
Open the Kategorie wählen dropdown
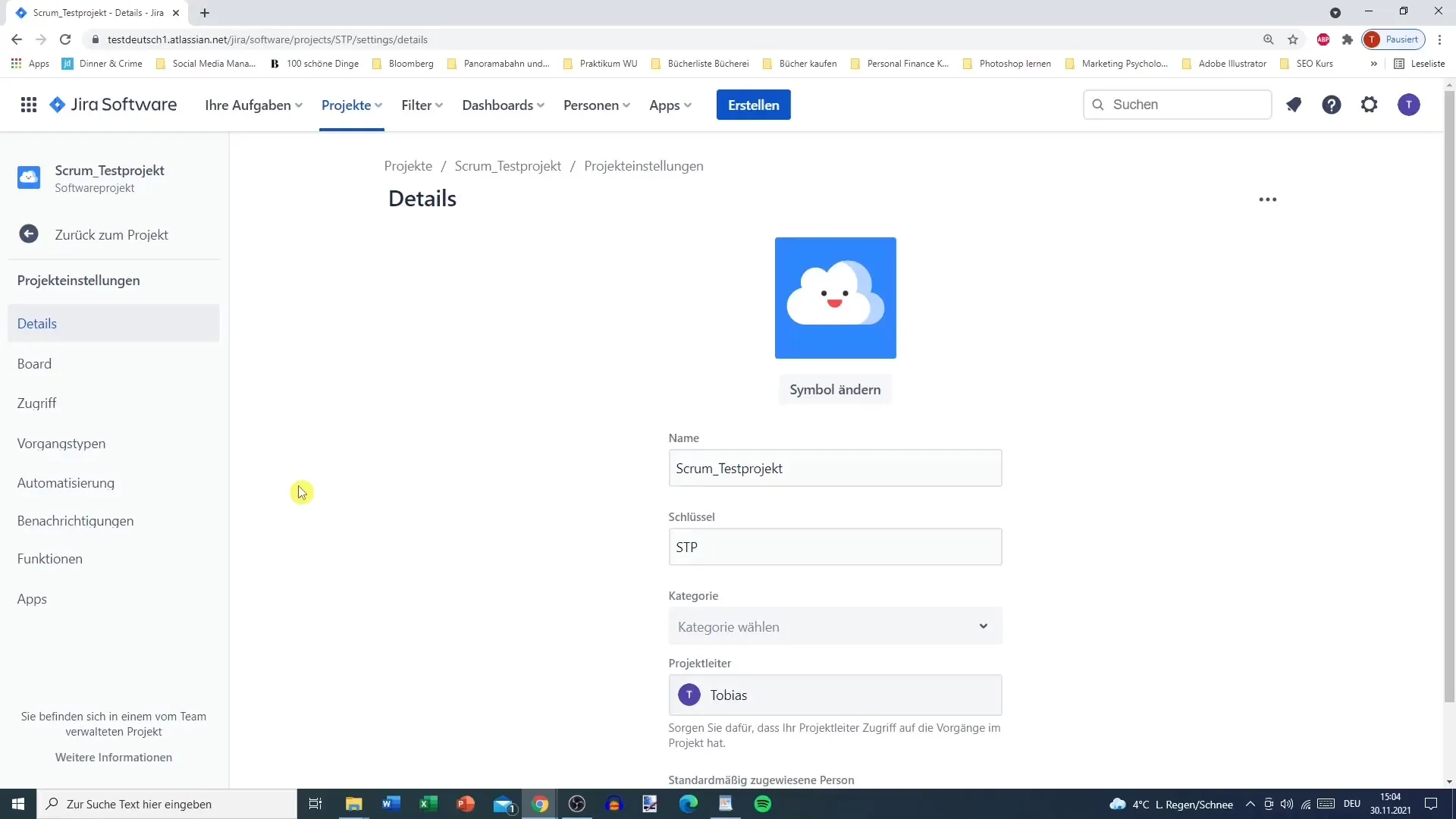tap(835, 626)
